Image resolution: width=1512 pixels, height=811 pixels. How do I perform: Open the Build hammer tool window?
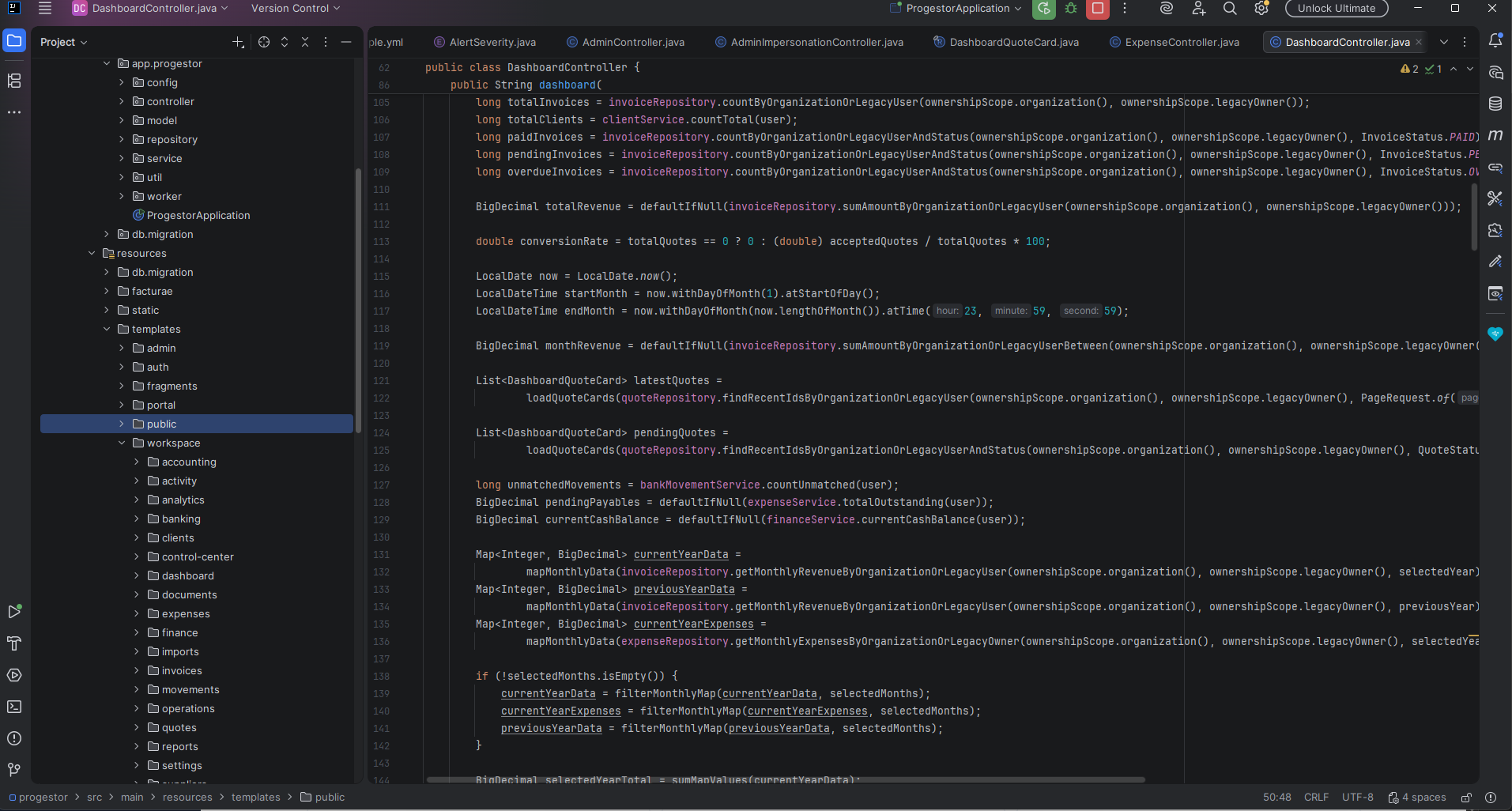coord(14,643)
